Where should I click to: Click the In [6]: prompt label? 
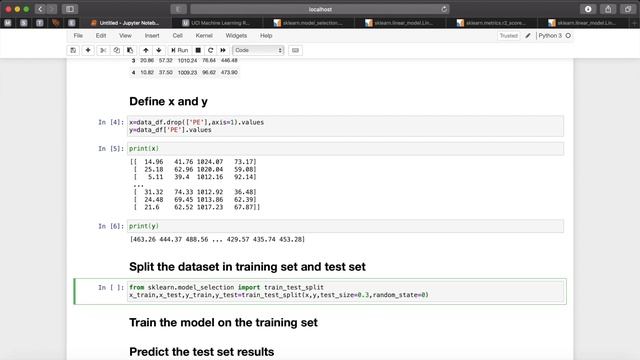(111, 226)
